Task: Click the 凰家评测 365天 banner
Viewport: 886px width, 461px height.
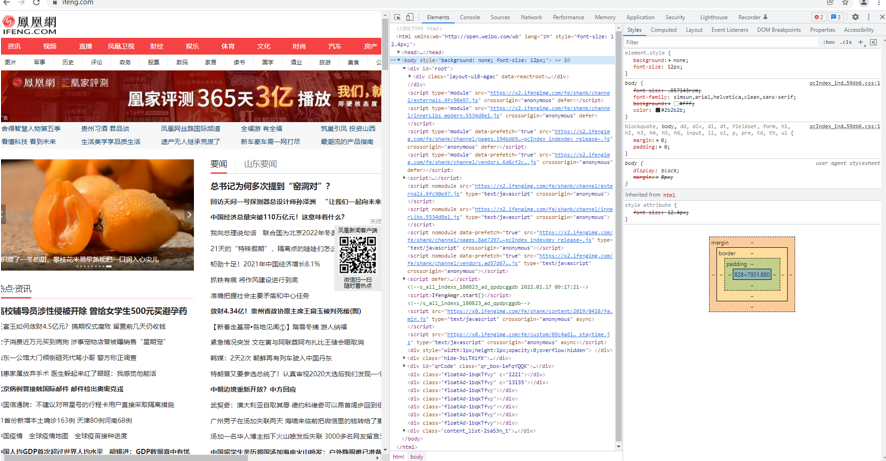Action: [x=190, y=97]
